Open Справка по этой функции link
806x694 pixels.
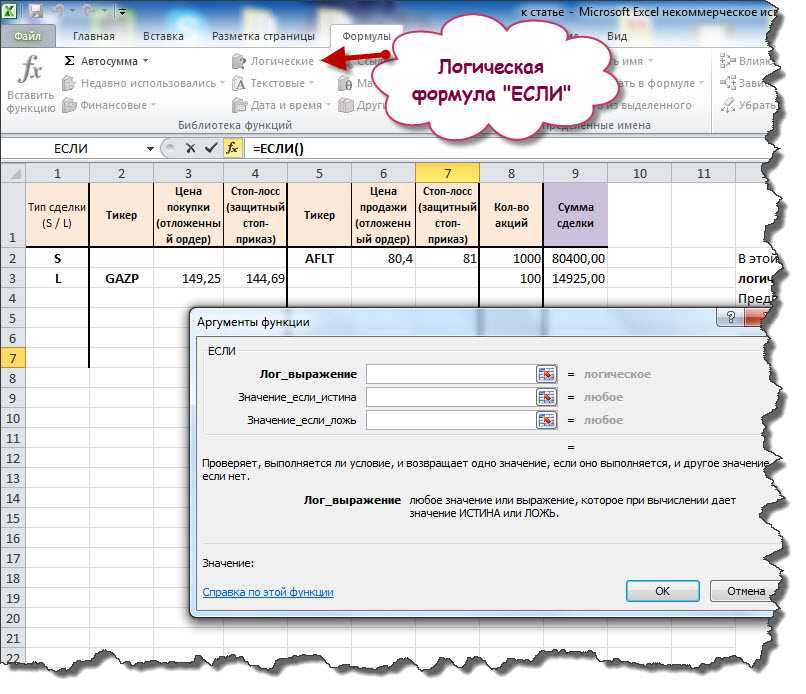click(268, 592)
